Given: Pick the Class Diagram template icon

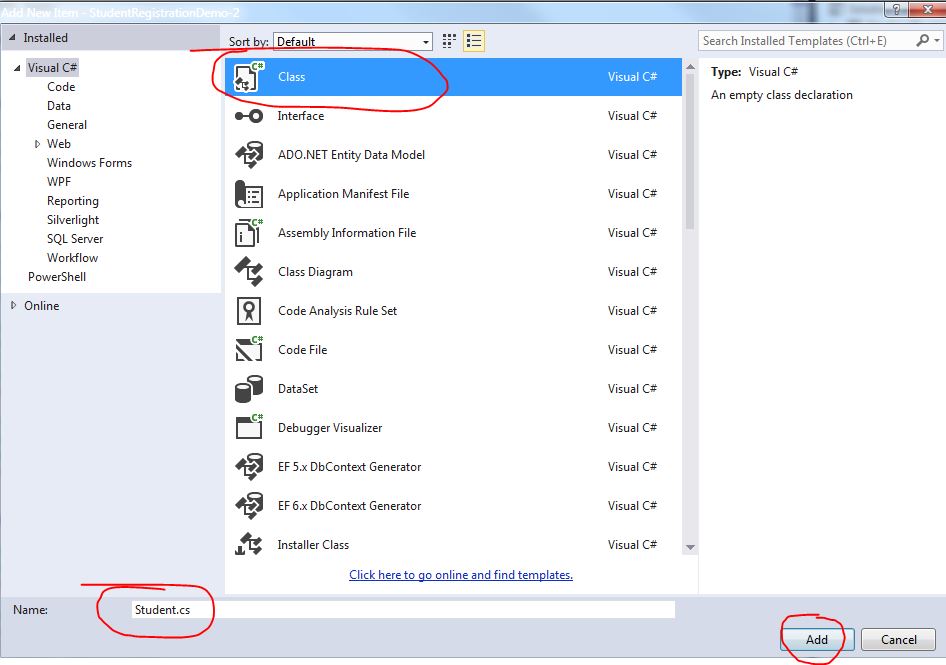Looking at the screenshot, I should pos(248,272).
